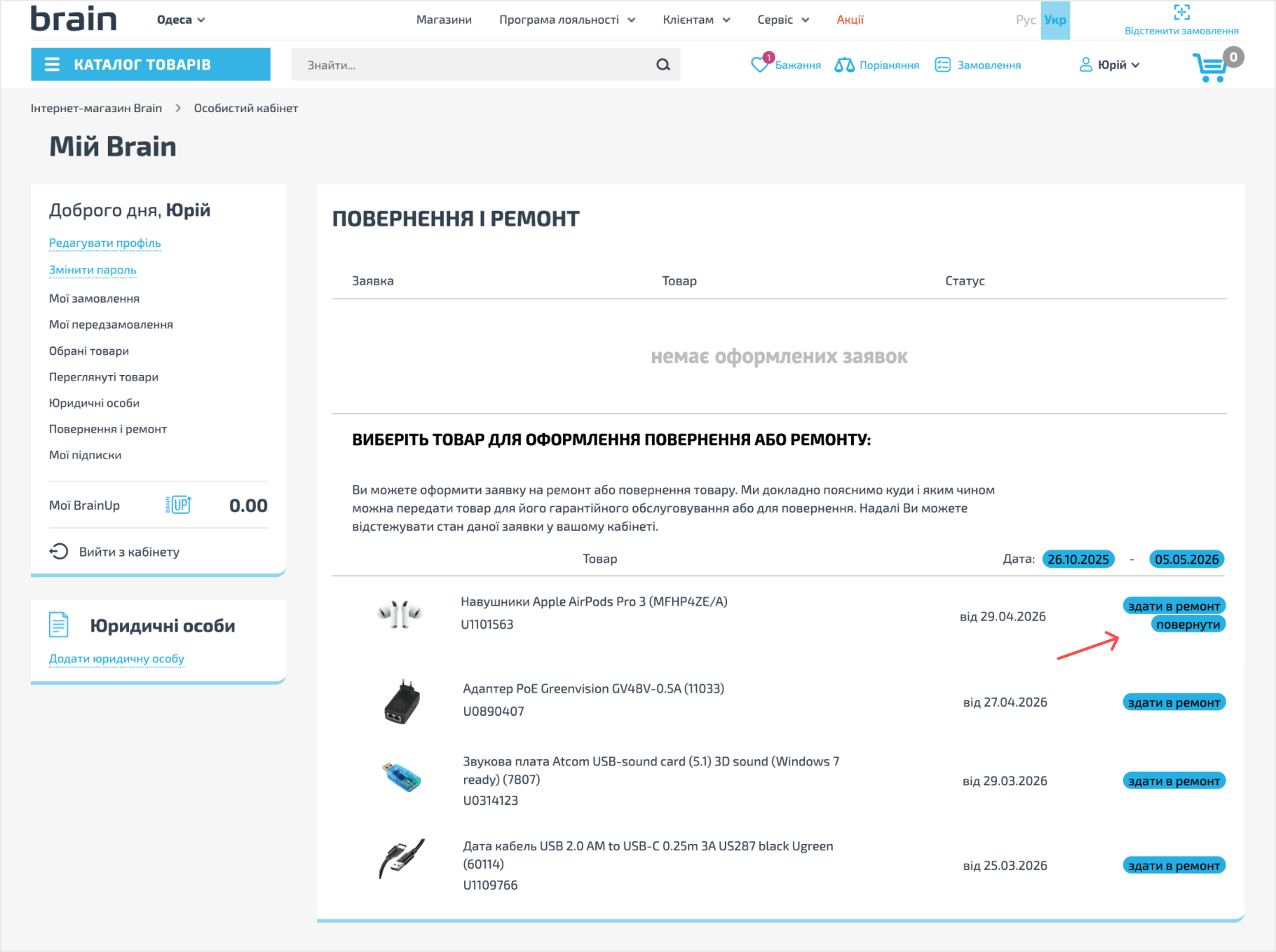The image size is (1276, 952).
Task: Pick end date 05.05.2026
Action: [x=1187, y=559]
